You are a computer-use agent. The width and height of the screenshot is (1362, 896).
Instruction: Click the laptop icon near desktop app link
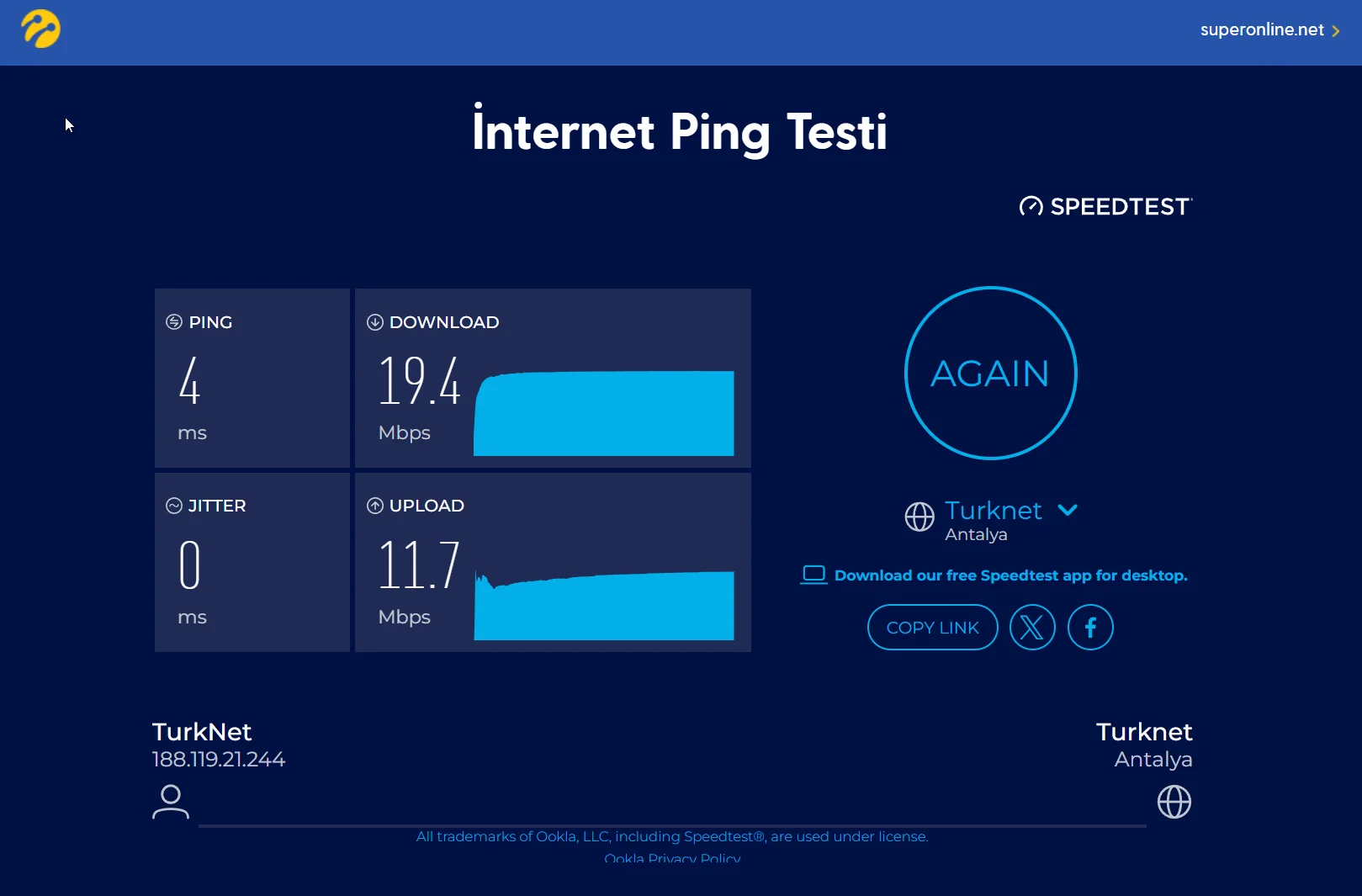click(813, 575)
